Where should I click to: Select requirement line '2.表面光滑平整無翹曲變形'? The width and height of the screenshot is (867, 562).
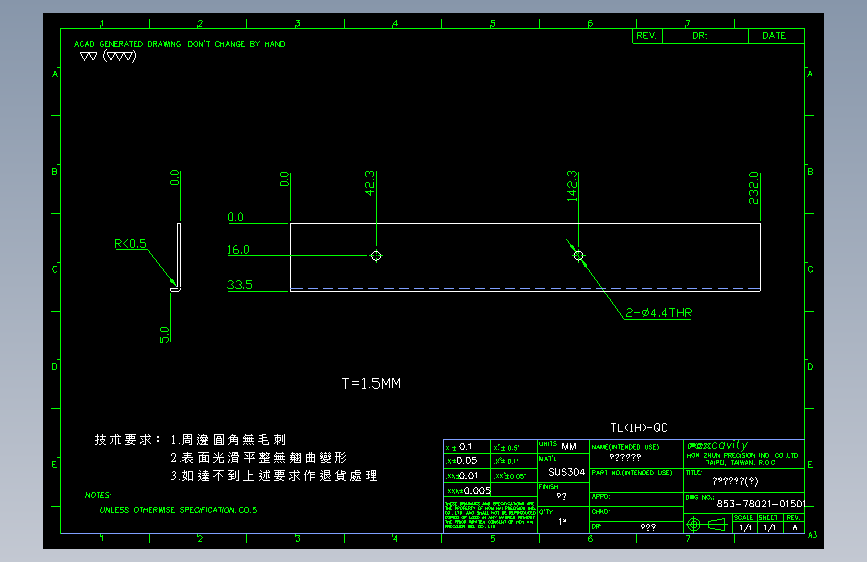point(259,457)
